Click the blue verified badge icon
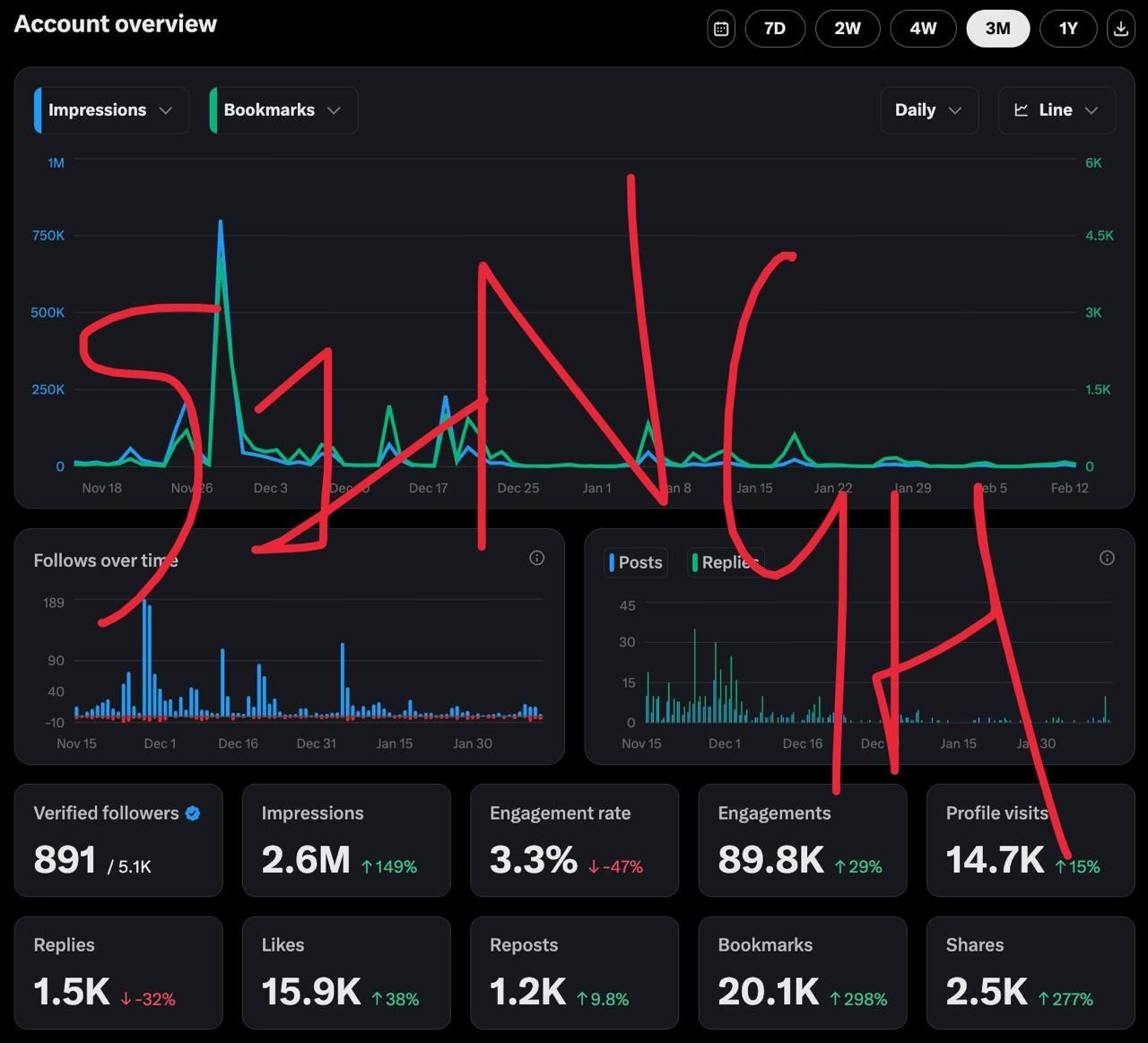 [193, 813]
